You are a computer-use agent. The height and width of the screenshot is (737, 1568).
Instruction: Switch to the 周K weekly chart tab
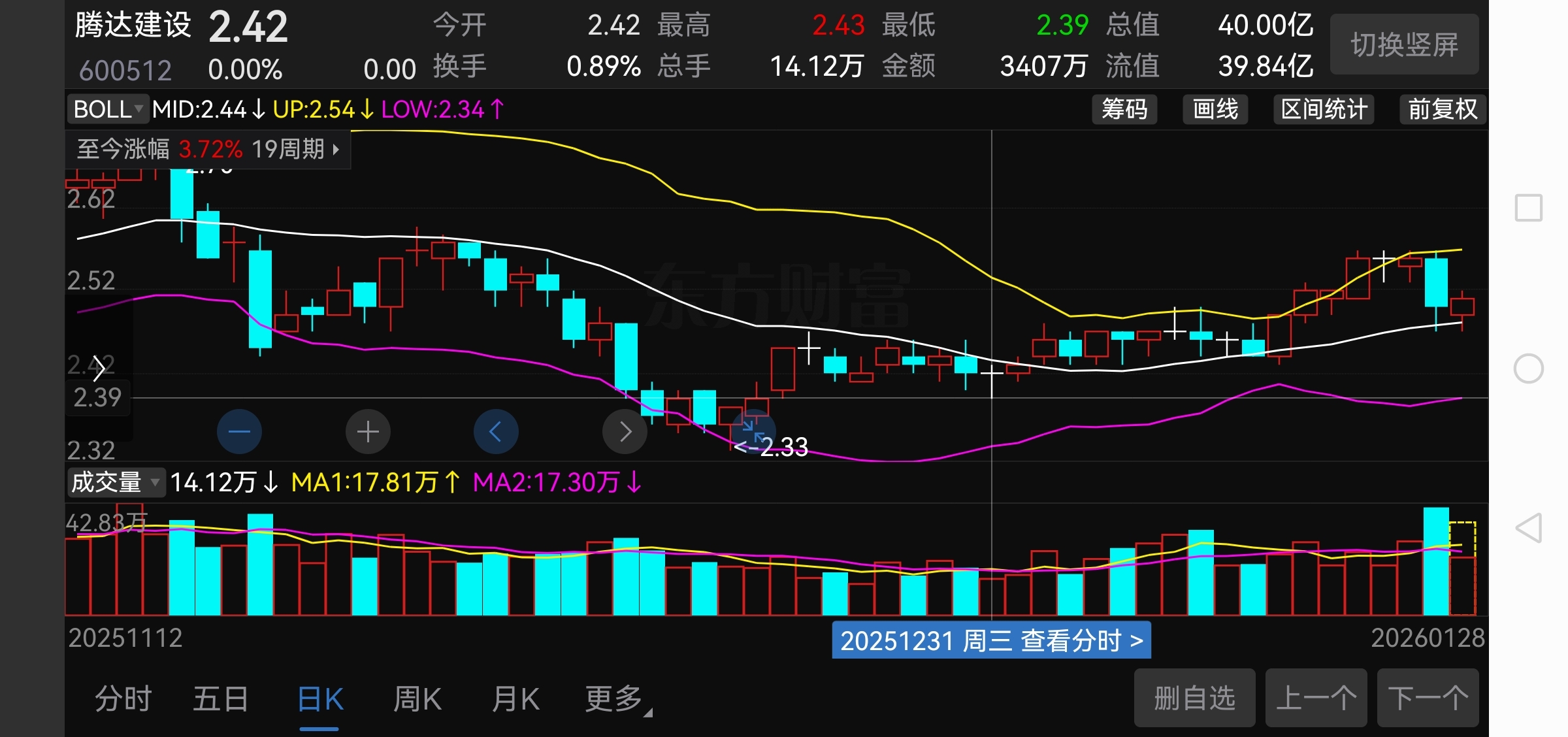[417, 699]
